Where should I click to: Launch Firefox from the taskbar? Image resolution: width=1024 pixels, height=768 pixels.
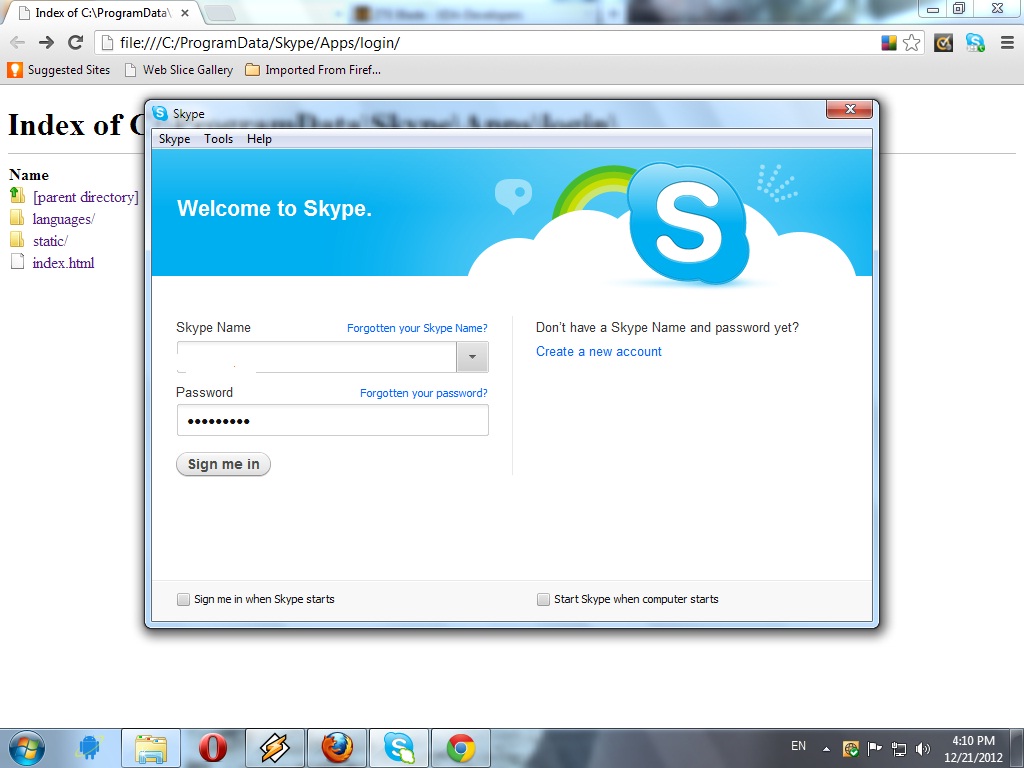(x=337, y=748)
